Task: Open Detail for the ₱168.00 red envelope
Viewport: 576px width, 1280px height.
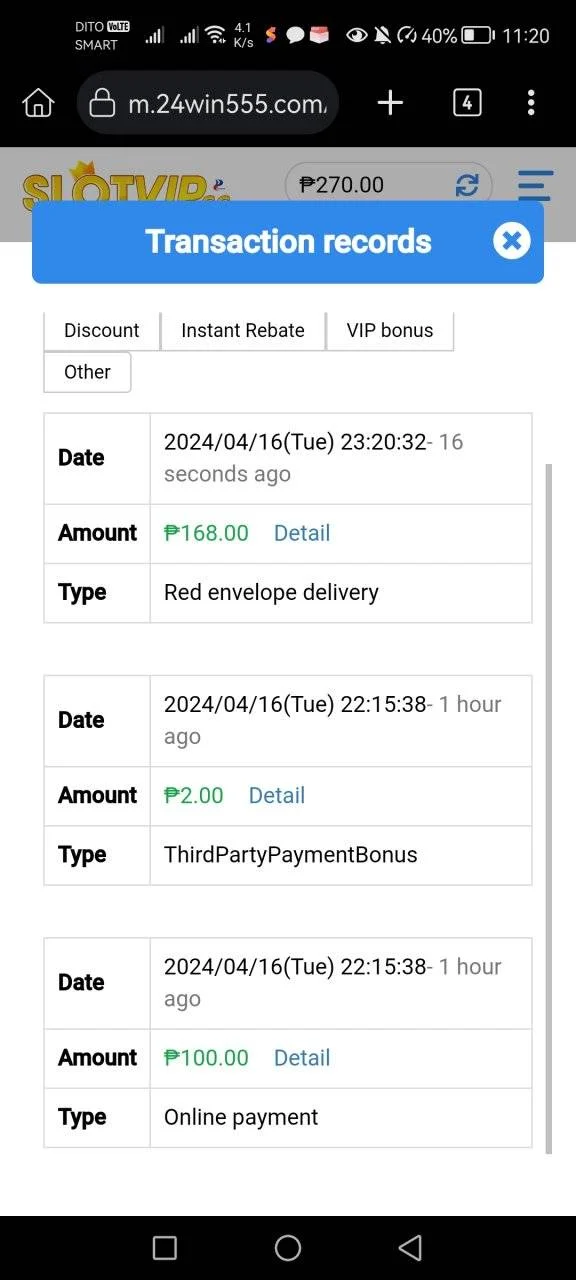Action: coord(302,533)
